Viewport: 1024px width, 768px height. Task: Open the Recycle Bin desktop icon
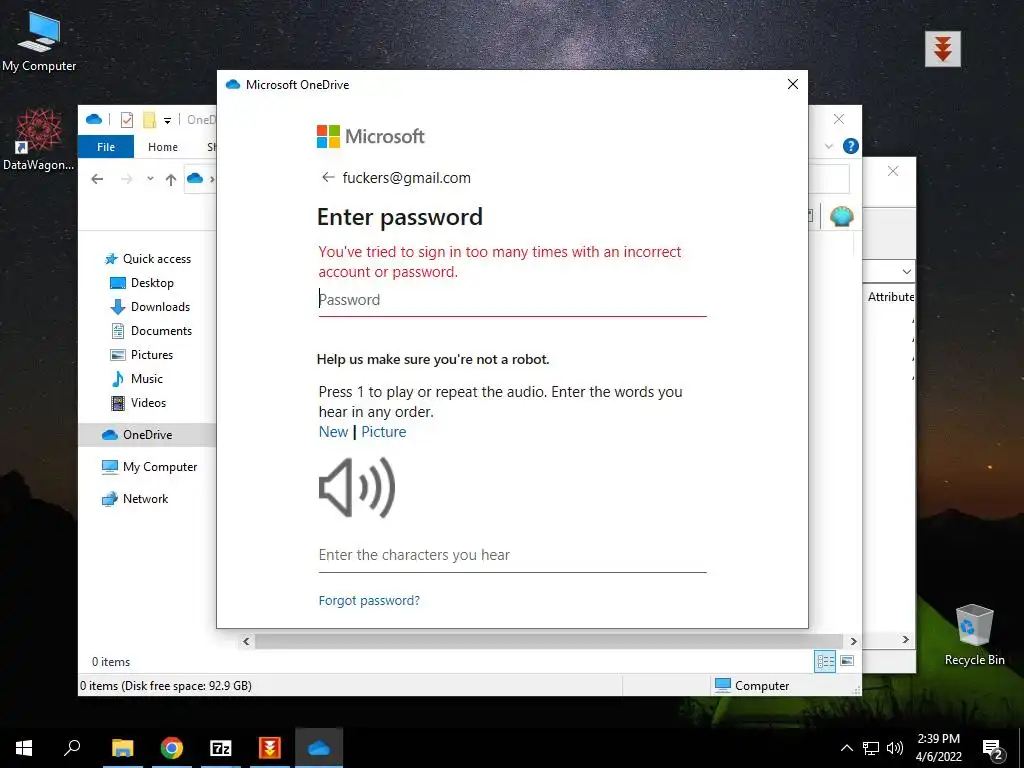click(x=974, y=635)
